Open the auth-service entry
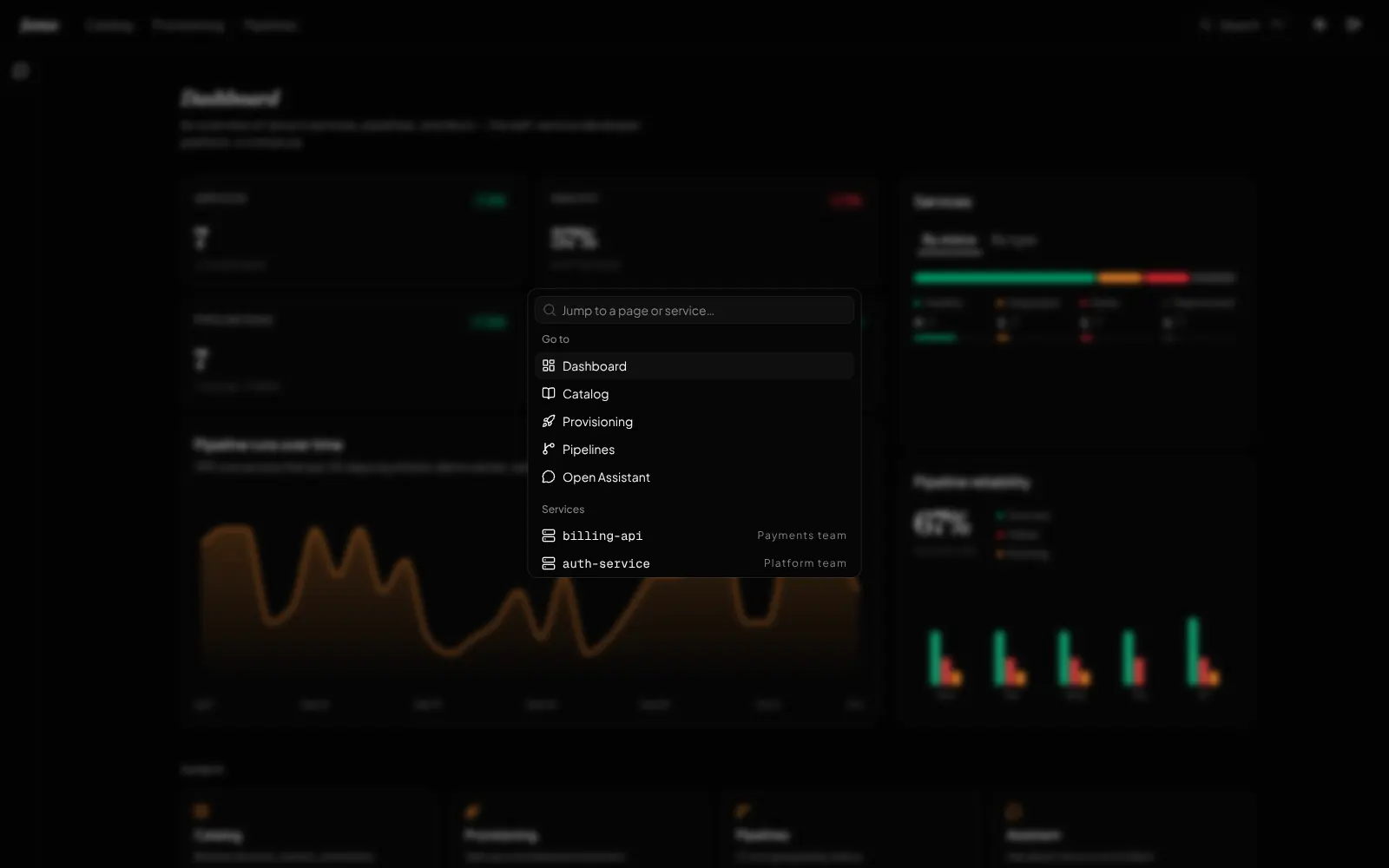 [694, 563]
